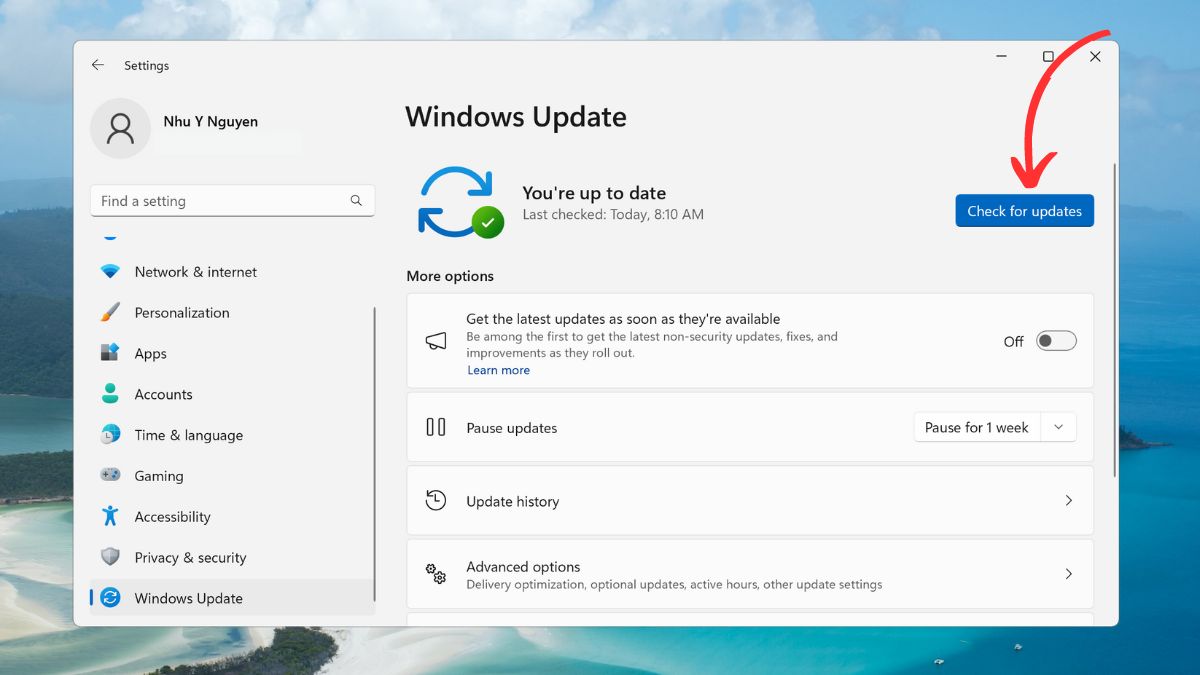Open Accounts settings page
The image size is (1200, 675).
[x=231, y=394]
